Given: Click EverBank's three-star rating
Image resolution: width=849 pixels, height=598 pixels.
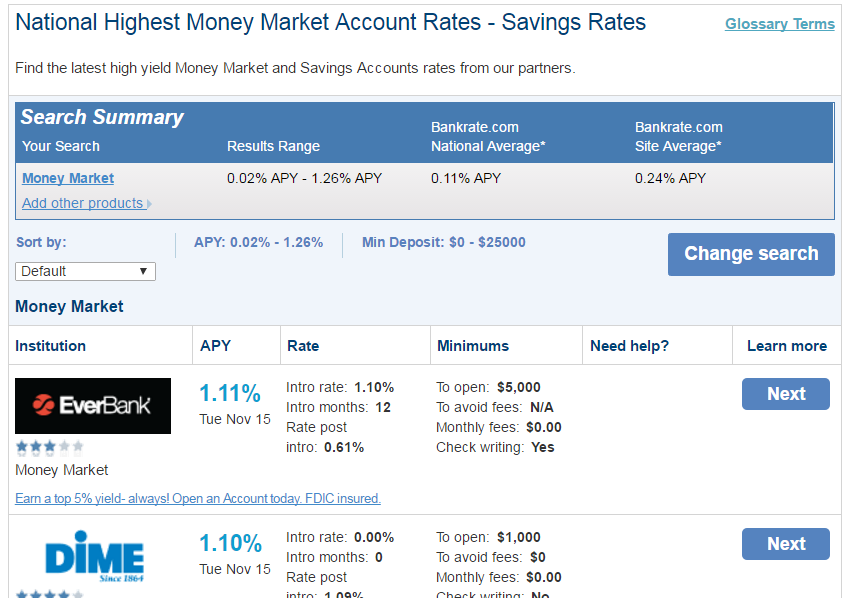Looking at the screenshot, I should coord(49,447).
